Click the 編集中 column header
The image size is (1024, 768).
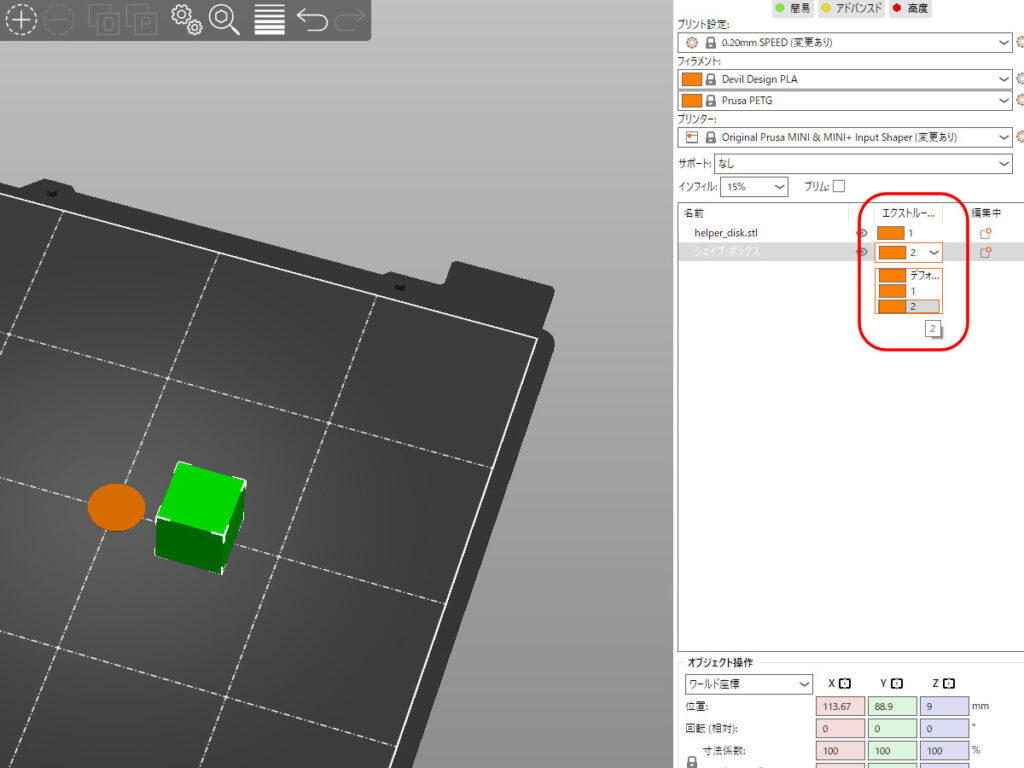pyautogui.click(x=985, y=213)
